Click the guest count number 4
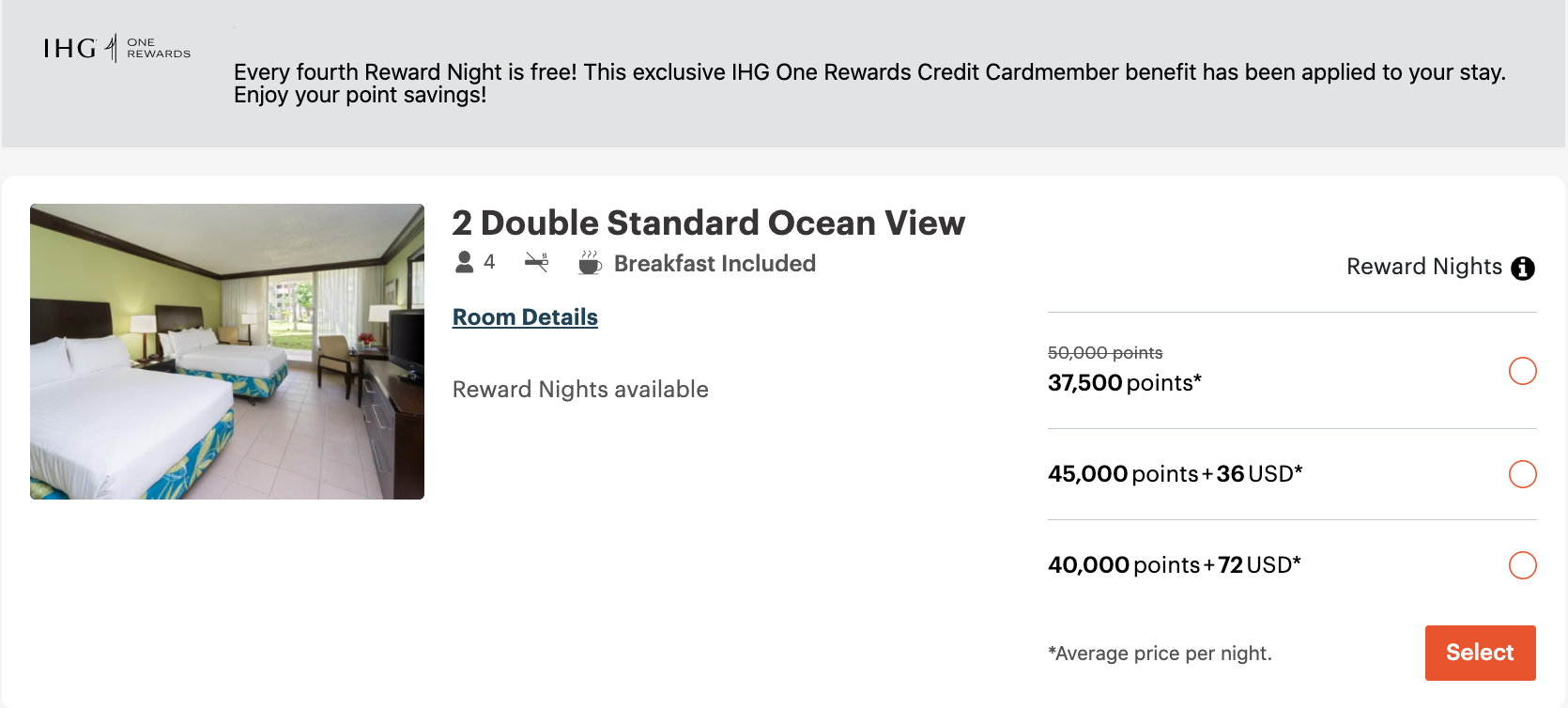The height and width of the screenshot is (708, 1568). 489,262
